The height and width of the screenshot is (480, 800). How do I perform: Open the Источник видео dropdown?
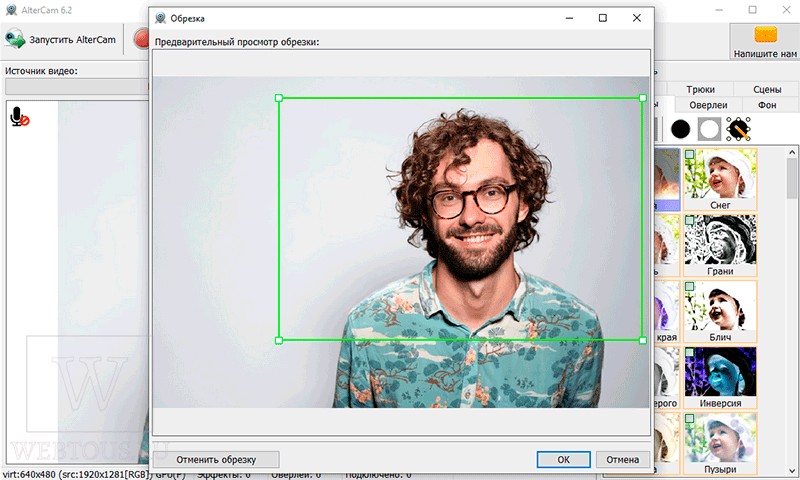(77, 87)
